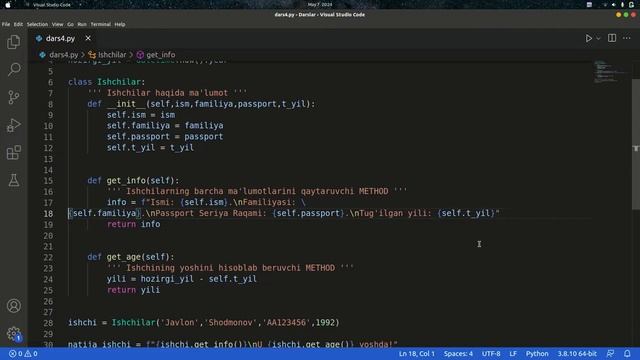The width and height of the screenshot is (640, 360).
Task: Click on 'return yili' line
Action: 133,290
